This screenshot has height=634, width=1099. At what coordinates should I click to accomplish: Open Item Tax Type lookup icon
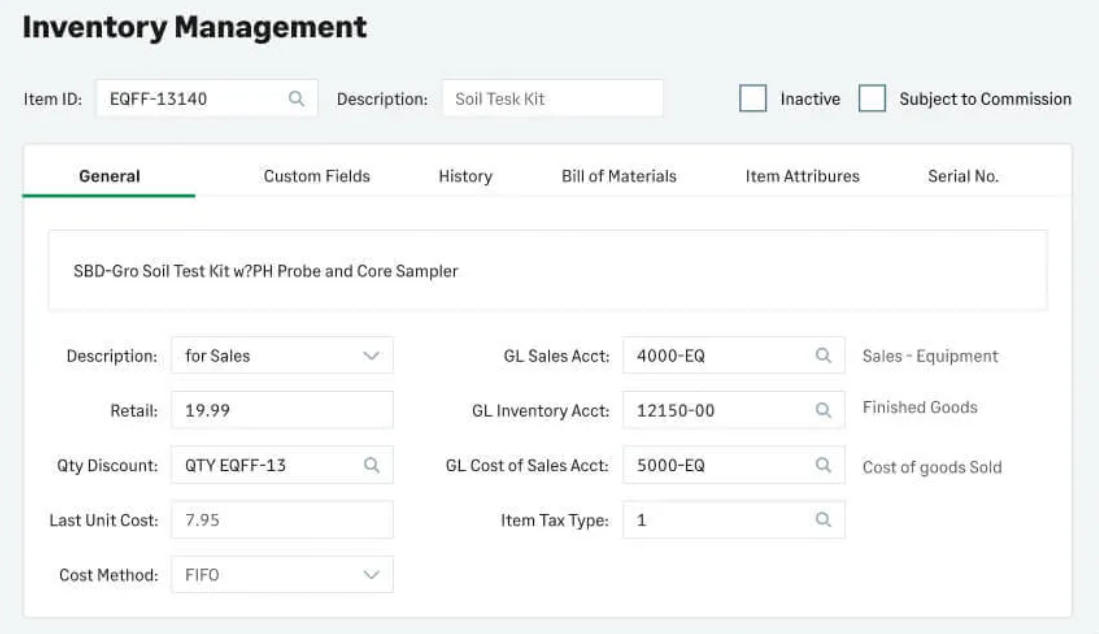pos(824,520)
